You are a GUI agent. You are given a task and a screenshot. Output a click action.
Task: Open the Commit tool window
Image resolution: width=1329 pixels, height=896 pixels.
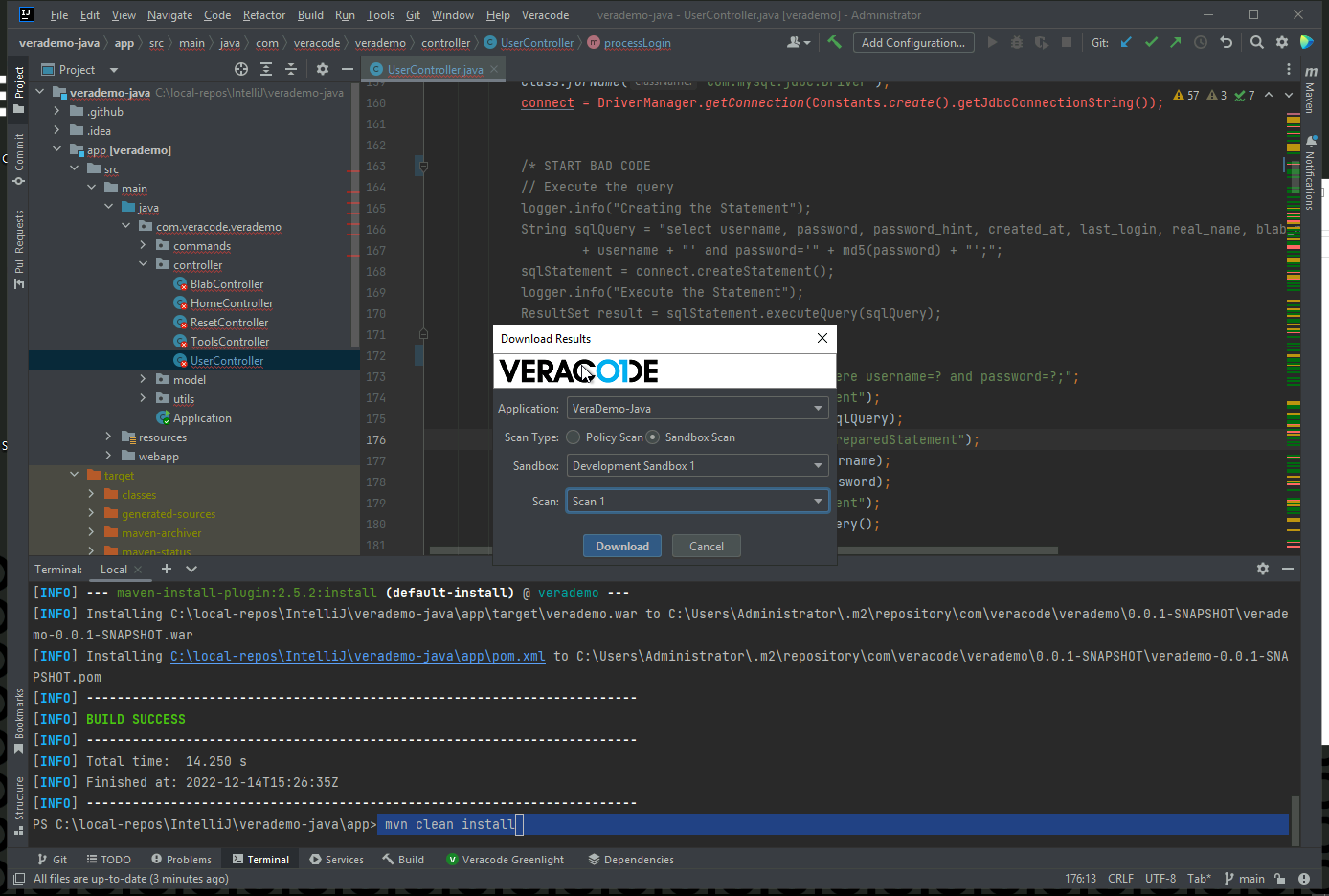(18, 159)
